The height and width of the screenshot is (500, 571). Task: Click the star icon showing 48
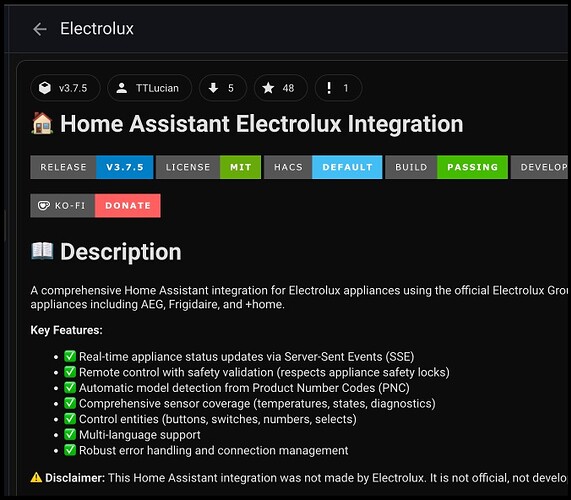[268, 88]
